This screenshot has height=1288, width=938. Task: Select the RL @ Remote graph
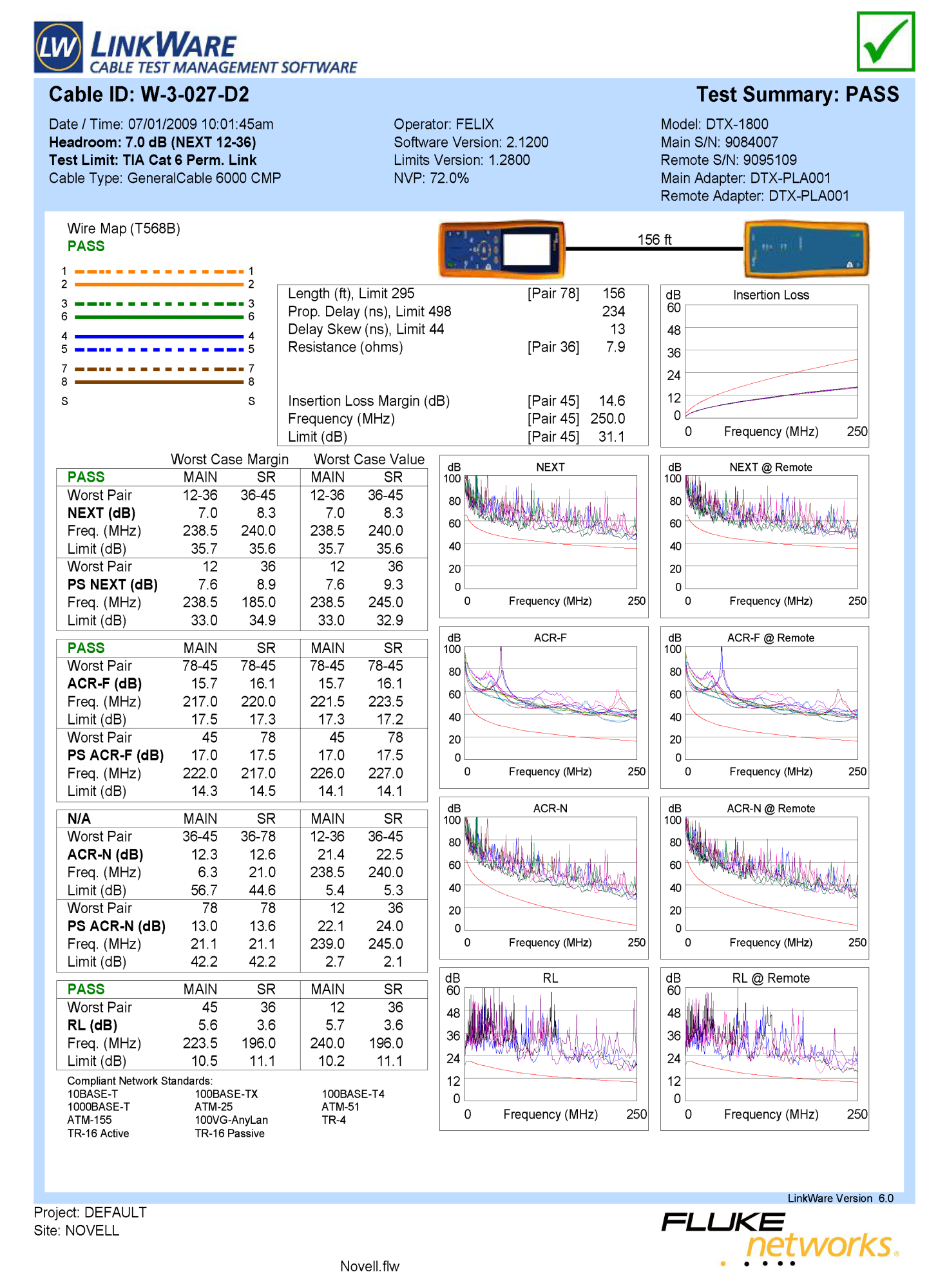tap(765, 1048)
